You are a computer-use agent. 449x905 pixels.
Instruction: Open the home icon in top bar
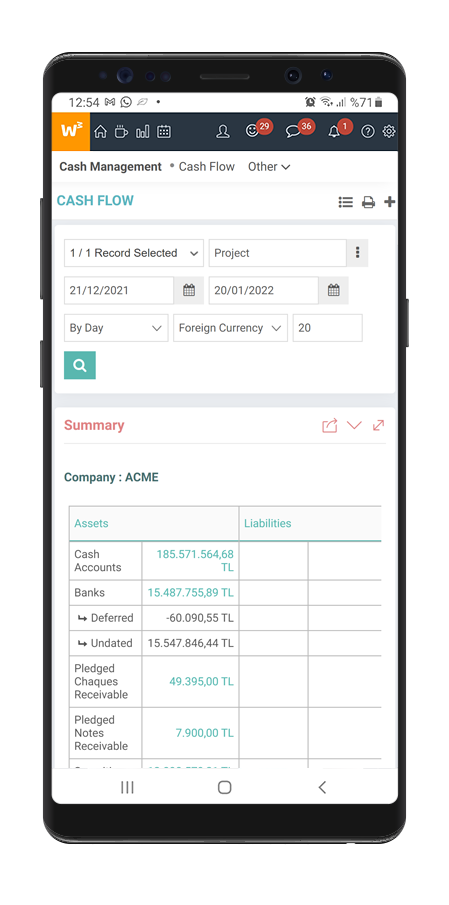point(100,132)
